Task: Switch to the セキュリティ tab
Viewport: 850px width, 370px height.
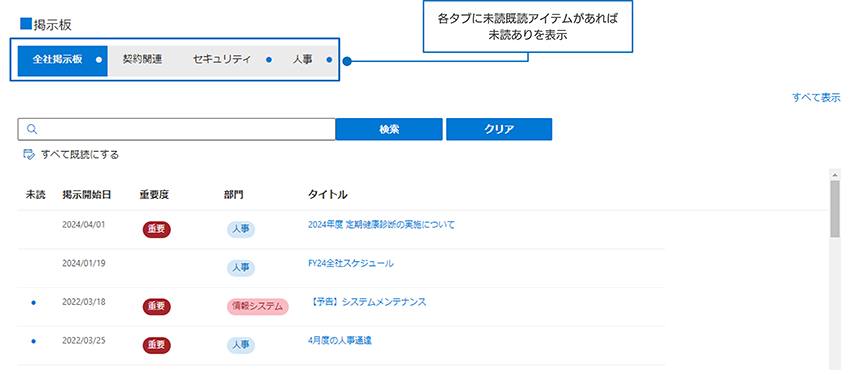Action: (x=222, y=60)
